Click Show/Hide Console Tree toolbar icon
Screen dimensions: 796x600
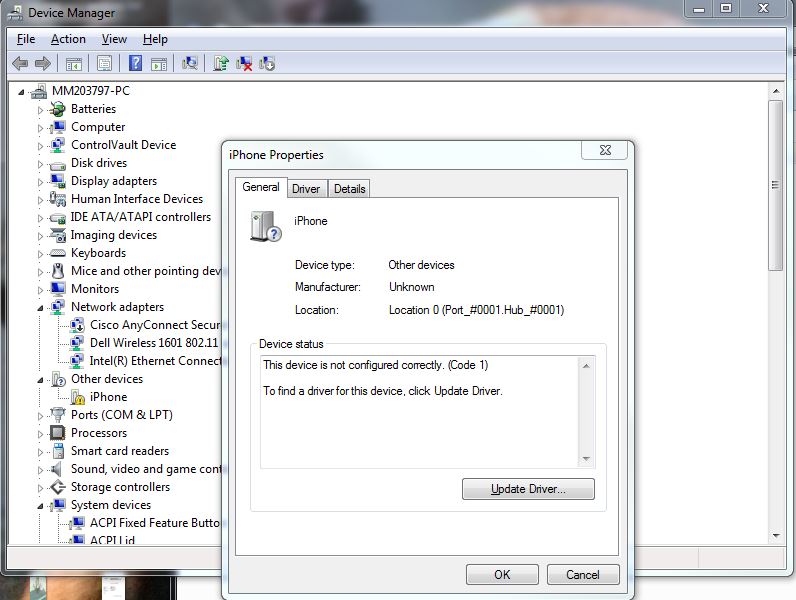click(x=74, y=64)
